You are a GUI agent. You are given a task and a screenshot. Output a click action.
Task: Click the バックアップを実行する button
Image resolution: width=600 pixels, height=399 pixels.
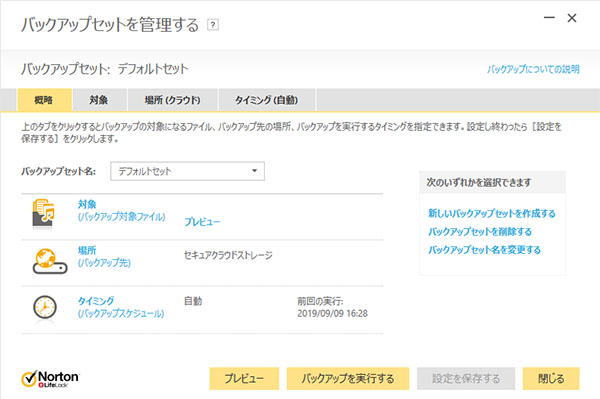348,379
